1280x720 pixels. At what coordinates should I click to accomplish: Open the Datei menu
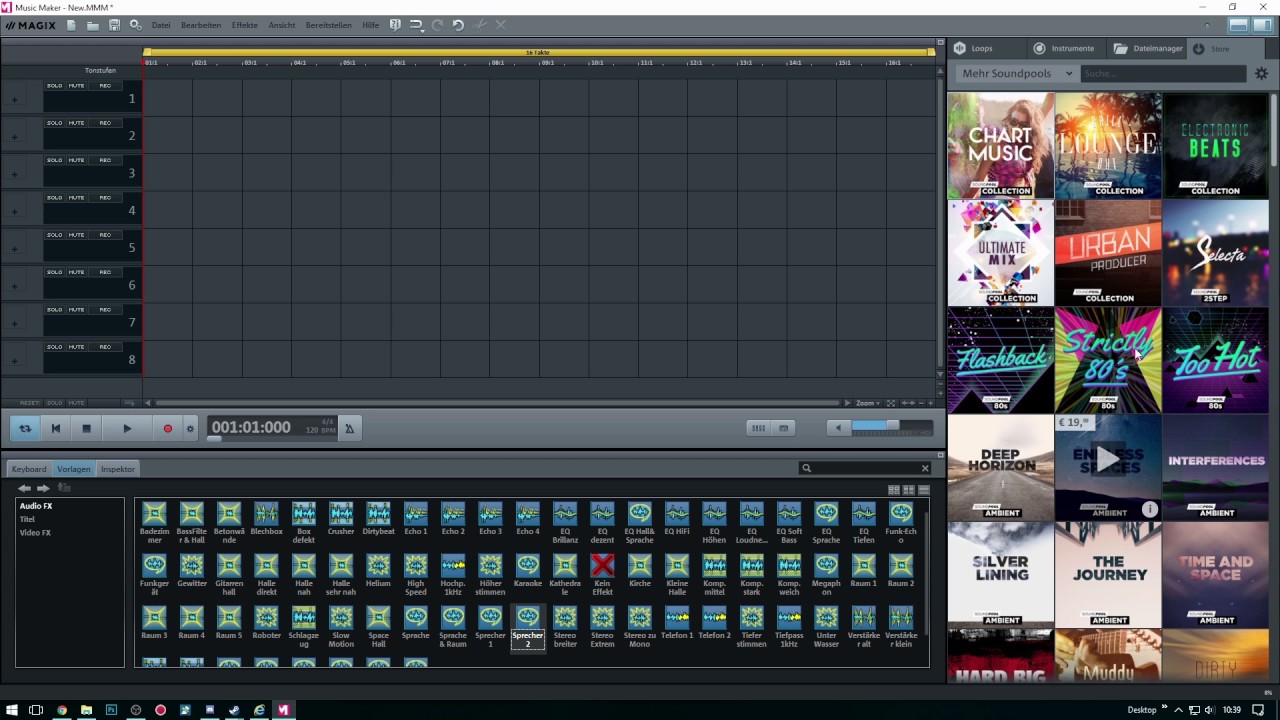click(x=161, y=25)
